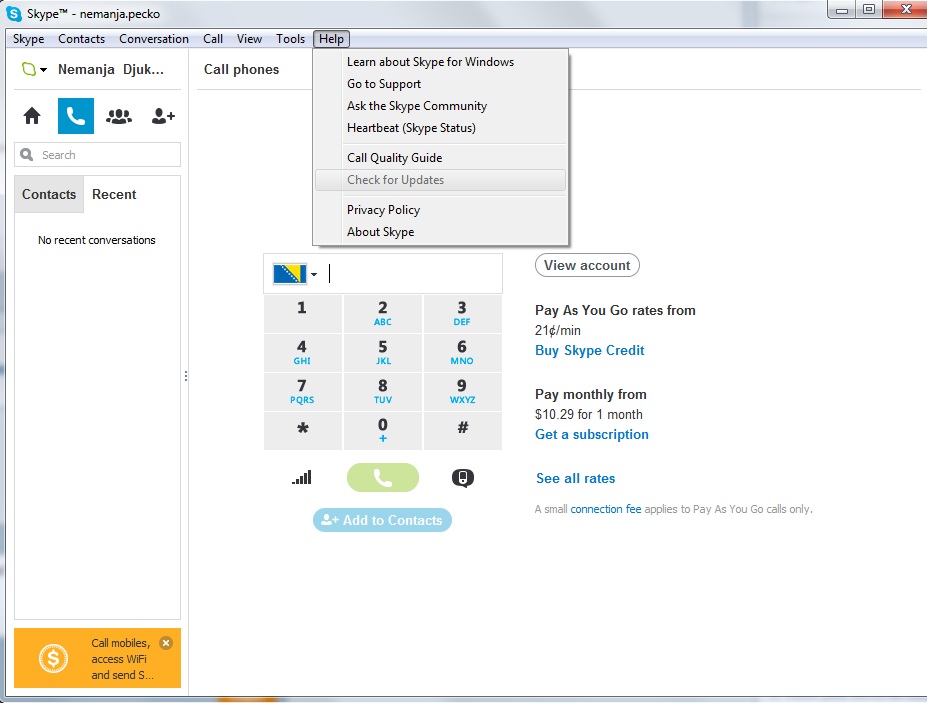Tap keypad button 3 DEF
927x703 pixels.
point(462,314)
